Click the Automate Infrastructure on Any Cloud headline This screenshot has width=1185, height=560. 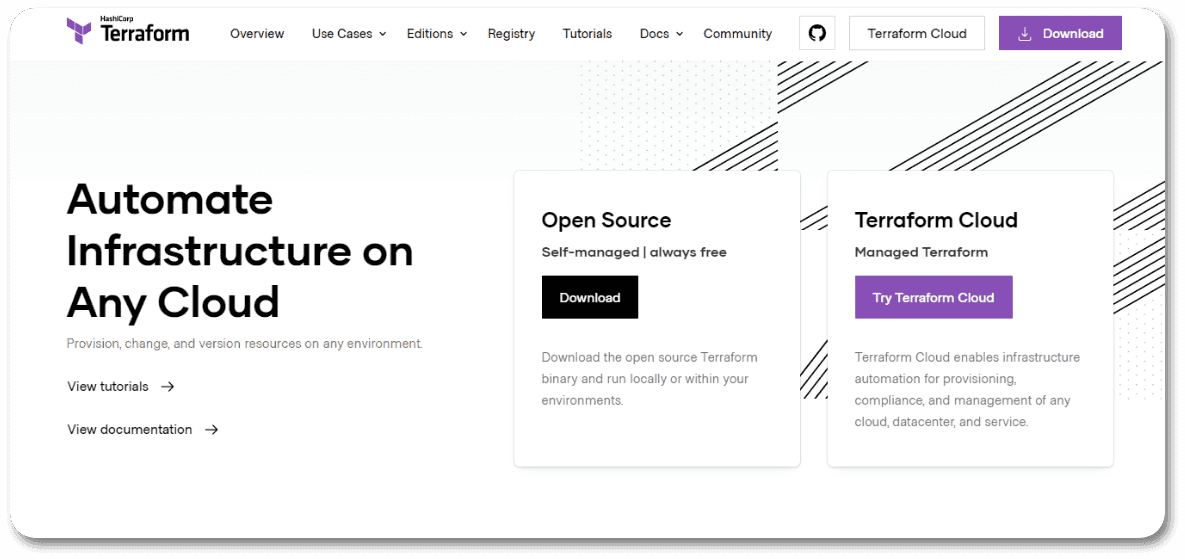click(x=240, y=252)
